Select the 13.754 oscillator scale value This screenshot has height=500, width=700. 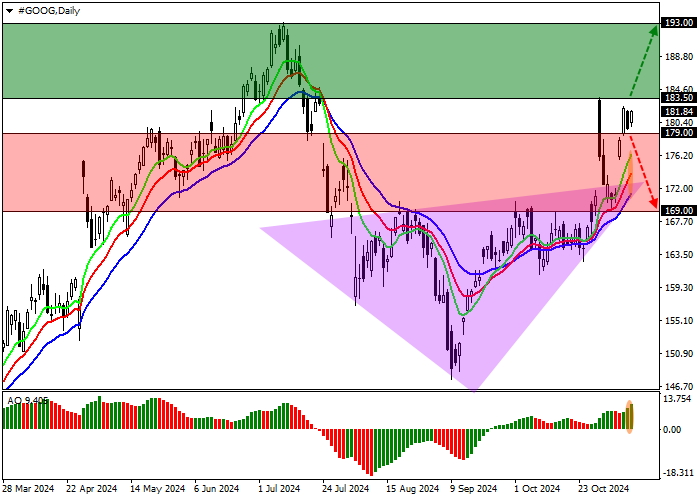[x=678, y=399]
